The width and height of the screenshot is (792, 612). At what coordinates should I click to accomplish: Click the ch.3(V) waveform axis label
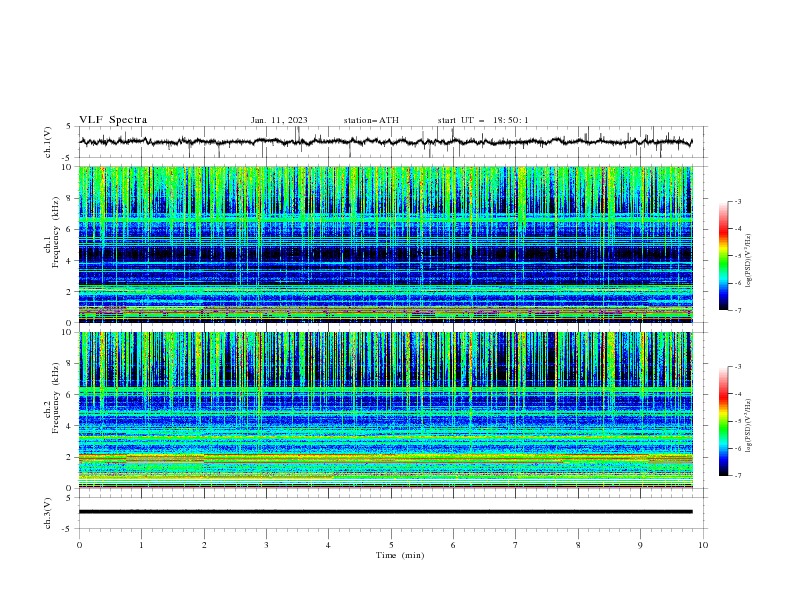pos(48,513)
